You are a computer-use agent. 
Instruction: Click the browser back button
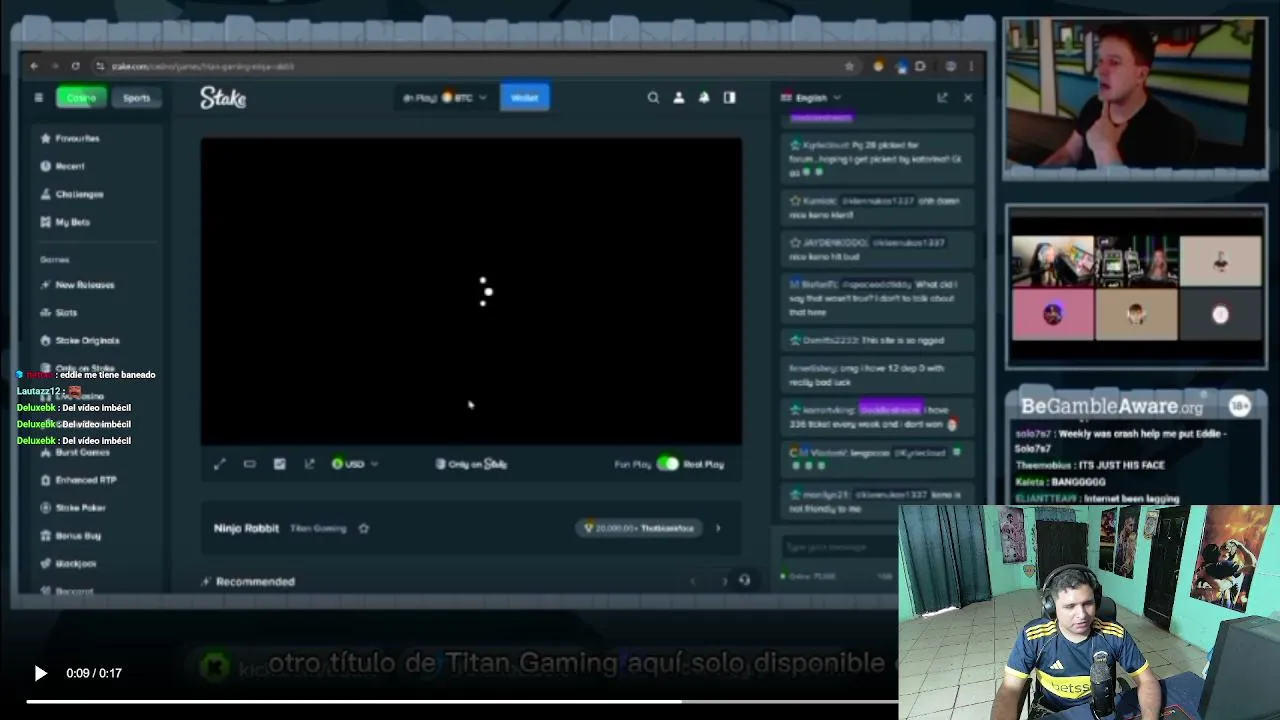click(x=34, y=66)
